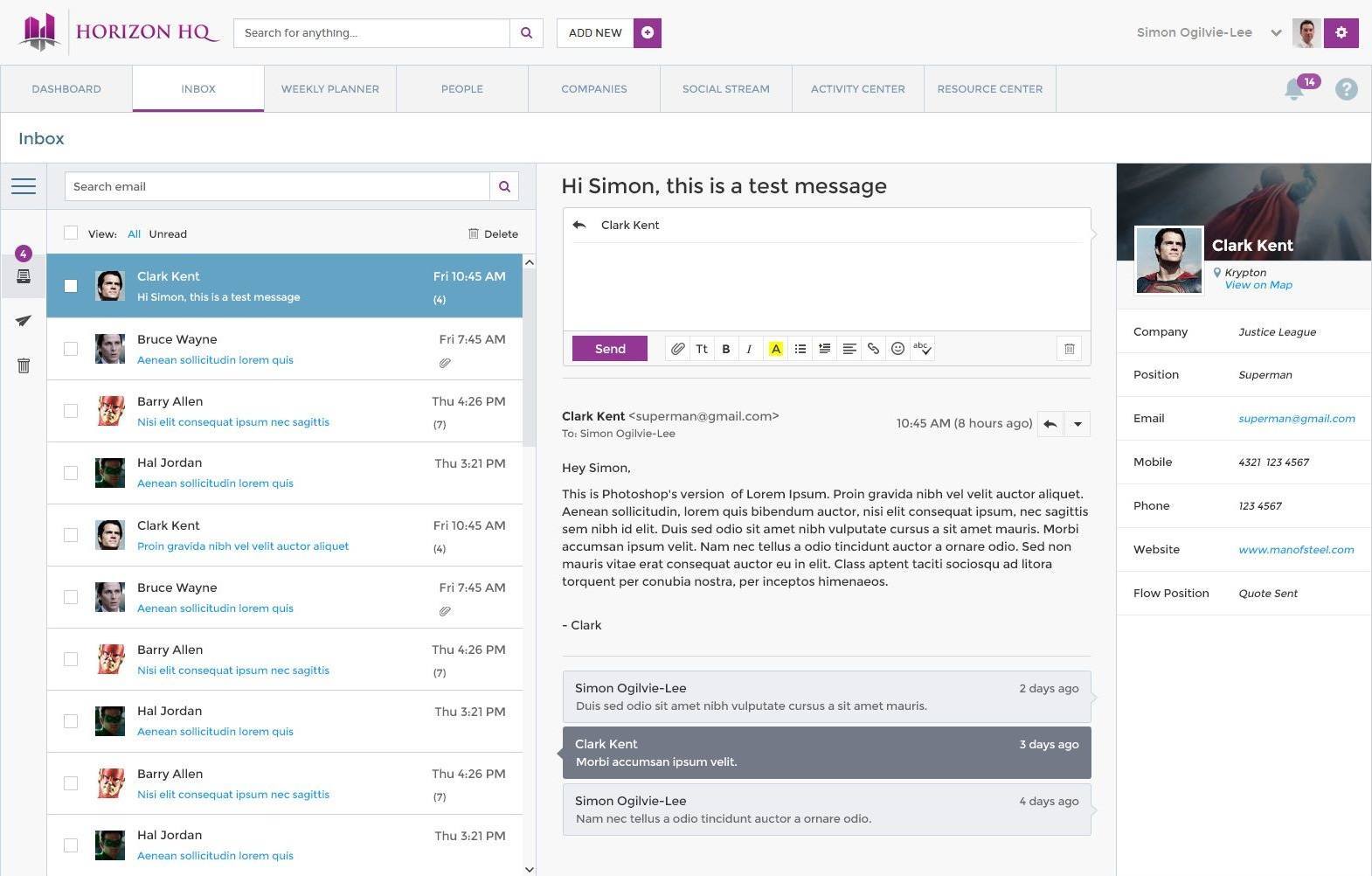The height and width of the screenshot is (876, 1372).
Task: Click the top search magnifier button
Action: tap(526, 33)
